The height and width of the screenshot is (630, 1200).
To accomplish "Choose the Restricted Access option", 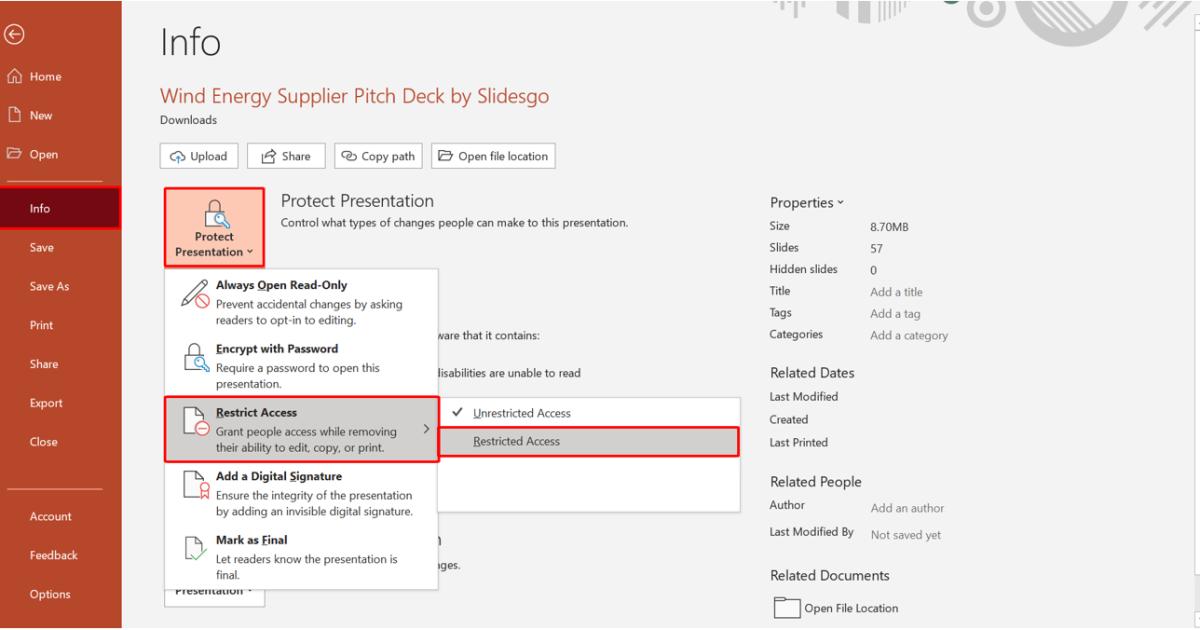I will [516, 441].
